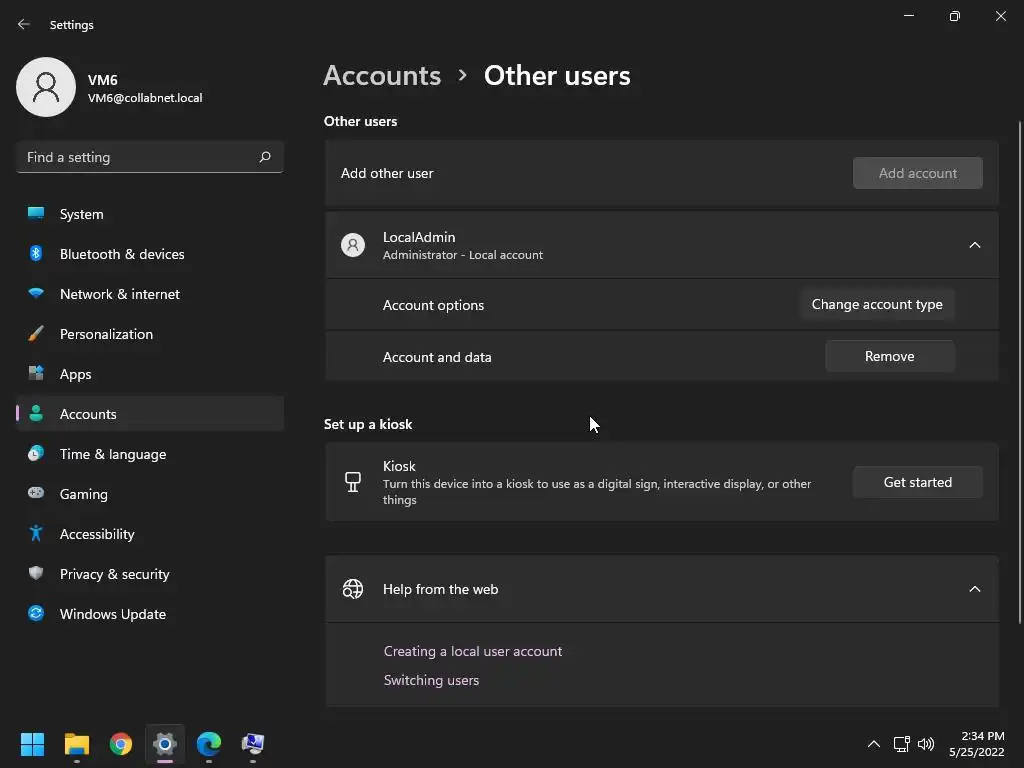The image size is (1024, 768).
Task: Launch Google Chrome from the taskbar
Action: 121,744
